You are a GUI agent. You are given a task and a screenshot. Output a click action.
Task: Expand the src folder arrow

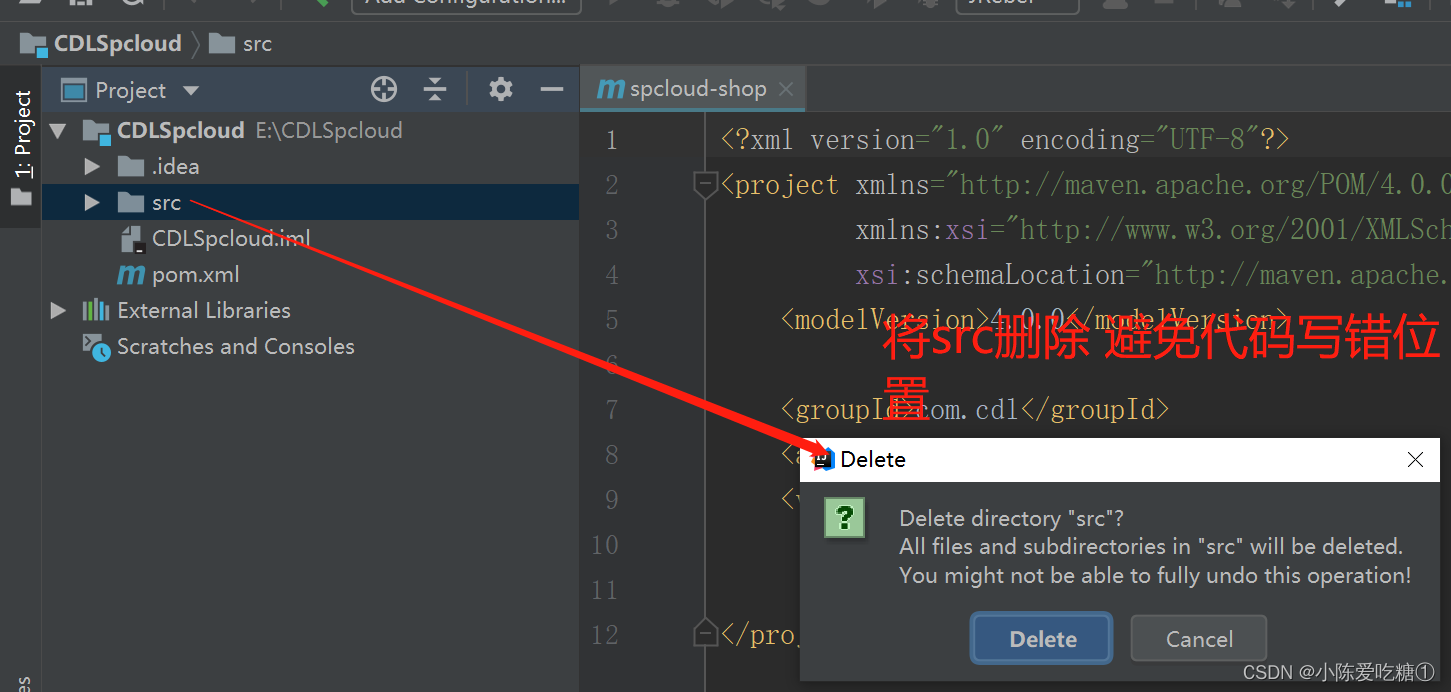[x=92, y=203]
